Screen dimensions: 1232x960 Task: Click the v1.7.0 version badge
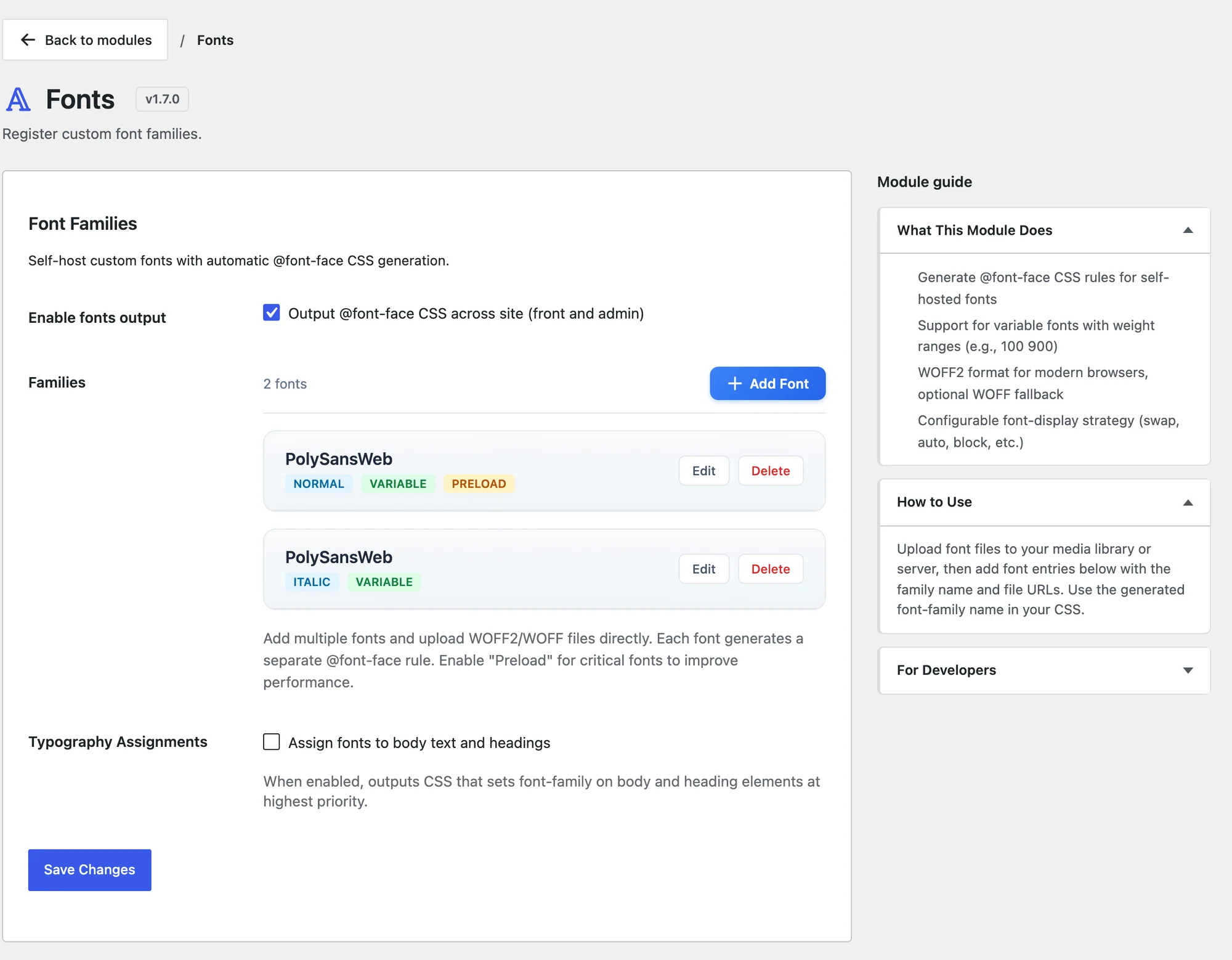pos(162,99)
